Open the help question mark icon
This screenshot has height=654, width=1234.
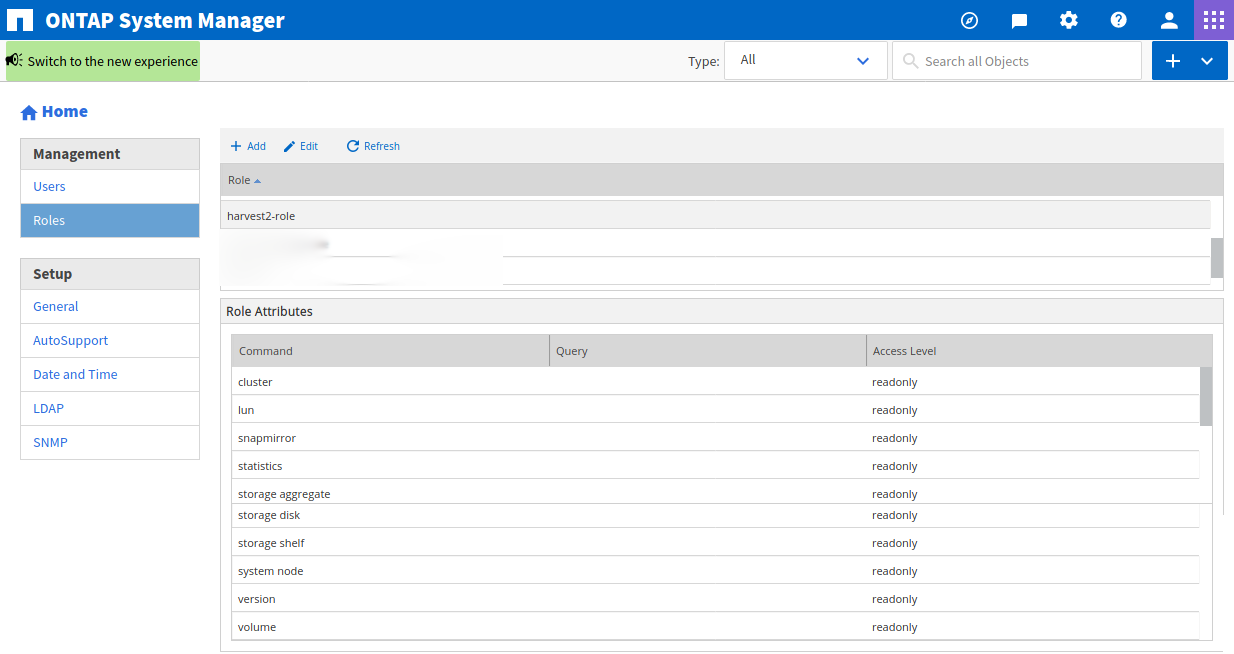[x=1118, y=20]
